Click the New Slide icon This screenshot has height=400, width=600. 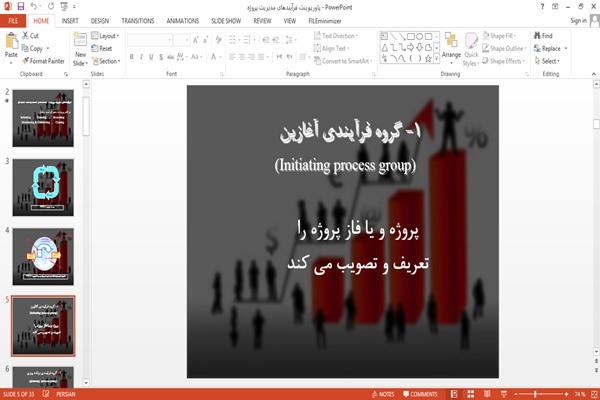(80, 40)
